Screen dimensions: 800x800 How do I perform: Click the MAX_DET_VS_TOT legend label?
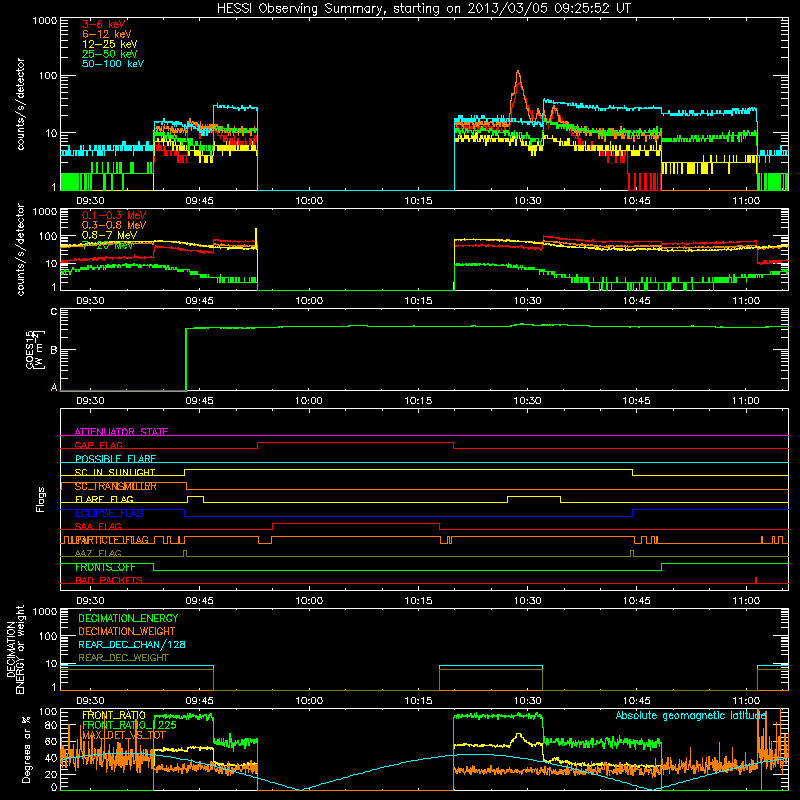tap(124, 735)
